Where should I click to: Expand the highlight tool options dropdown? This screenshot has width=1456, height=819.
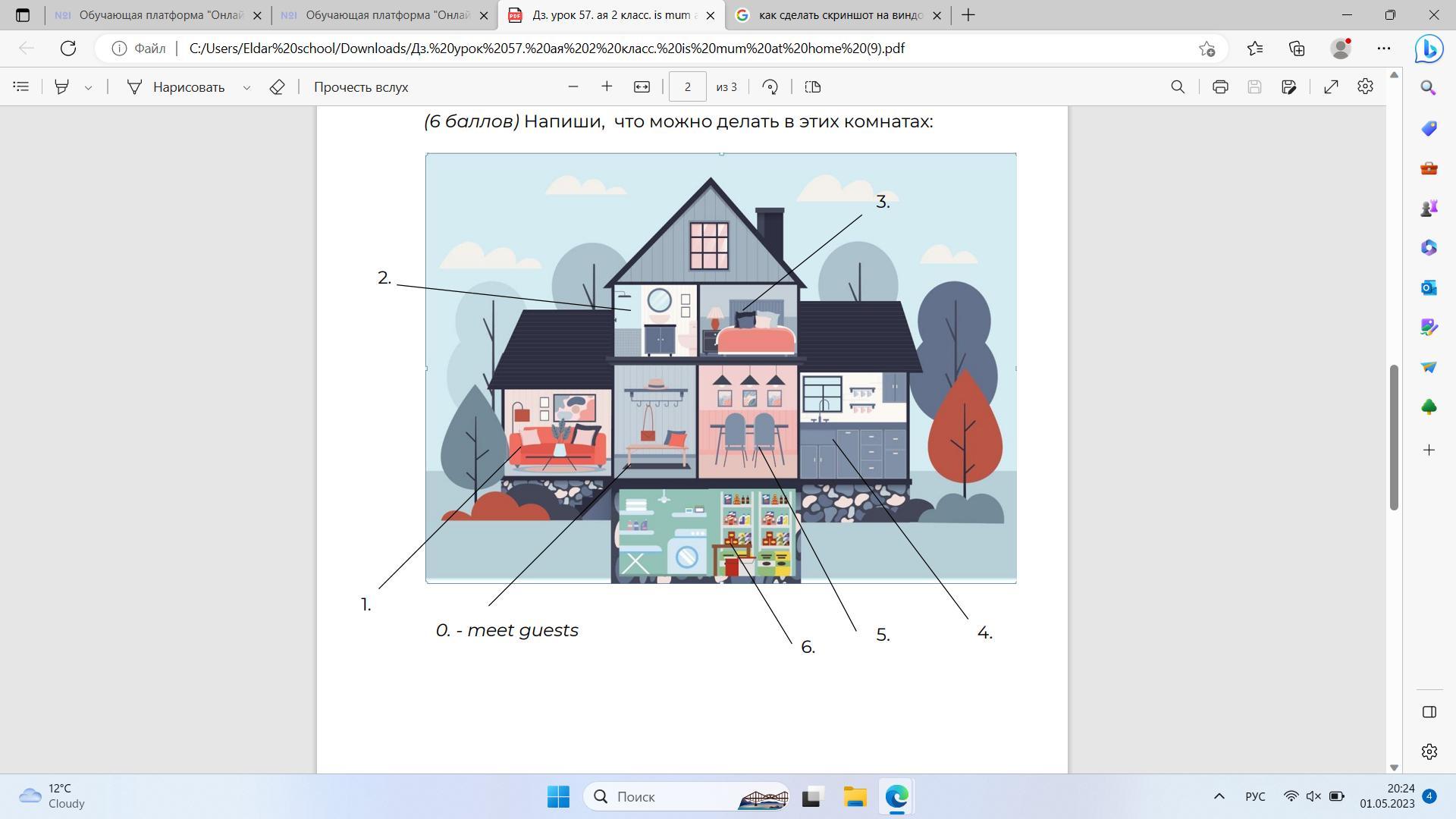point(89,87)
